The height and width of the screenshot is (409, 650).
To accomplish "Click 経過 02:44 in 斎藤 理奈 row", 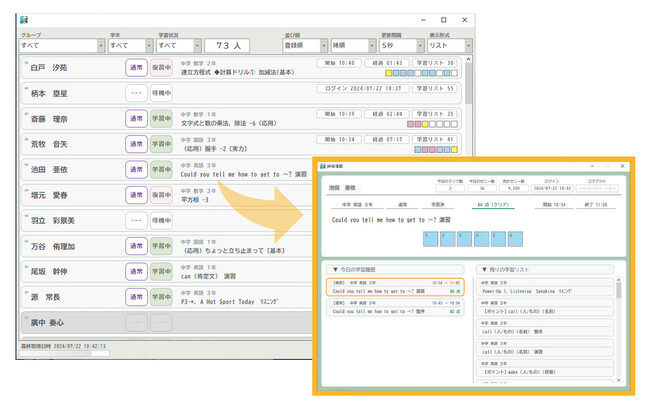I will 387,114.
